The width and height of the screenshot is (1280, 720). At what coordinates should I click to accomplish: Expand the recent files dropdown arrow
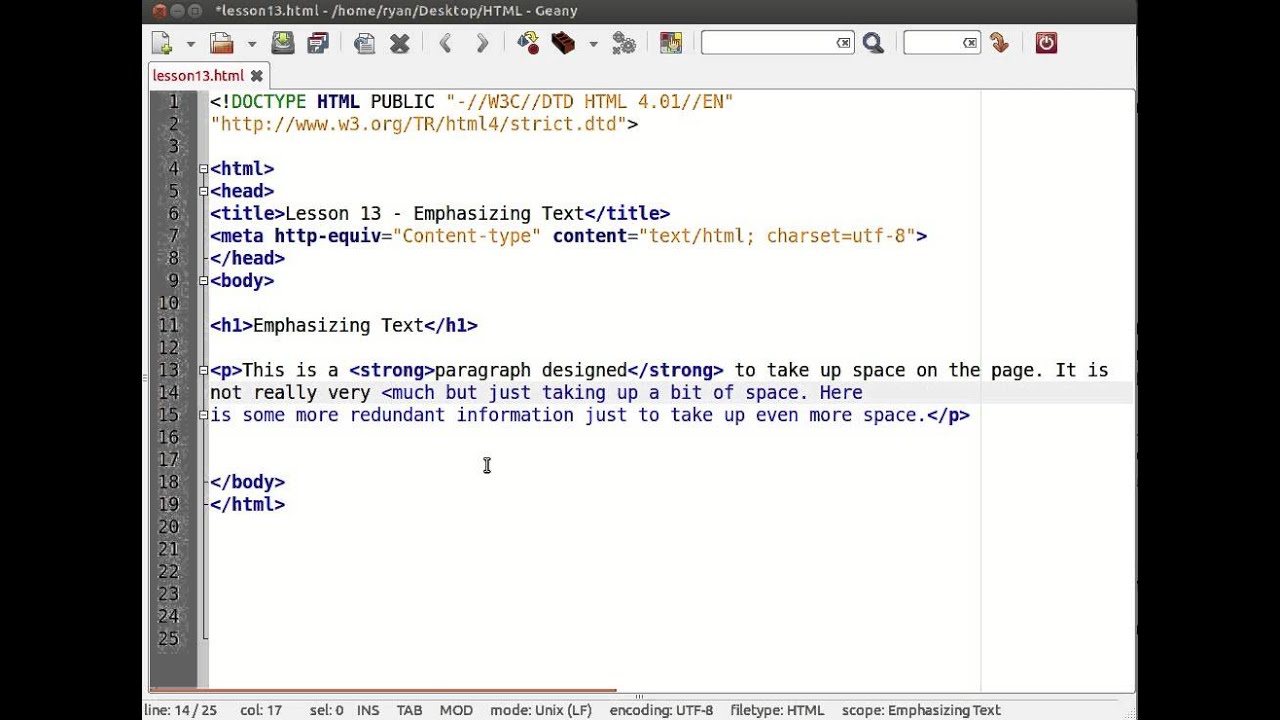coord(251,44)
